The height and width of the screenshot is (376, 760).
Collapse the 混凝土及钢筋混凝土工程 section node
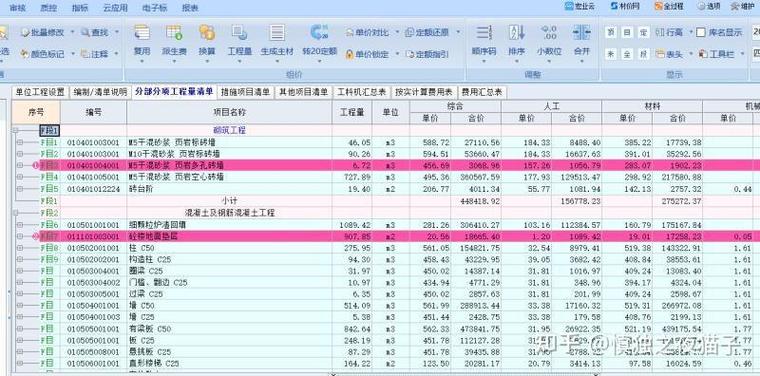pos(16,213)
